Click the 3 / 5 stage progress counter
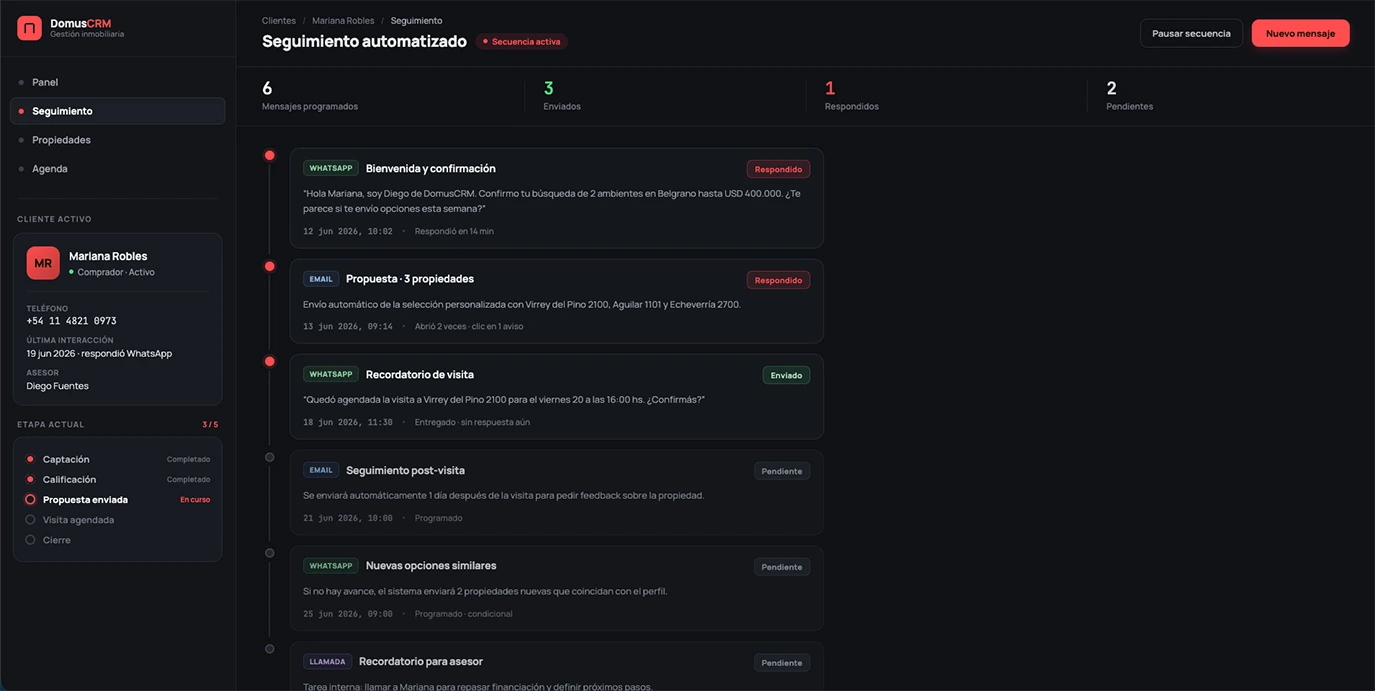Screen dimensions: 1375x691 (x=210, y=424)
